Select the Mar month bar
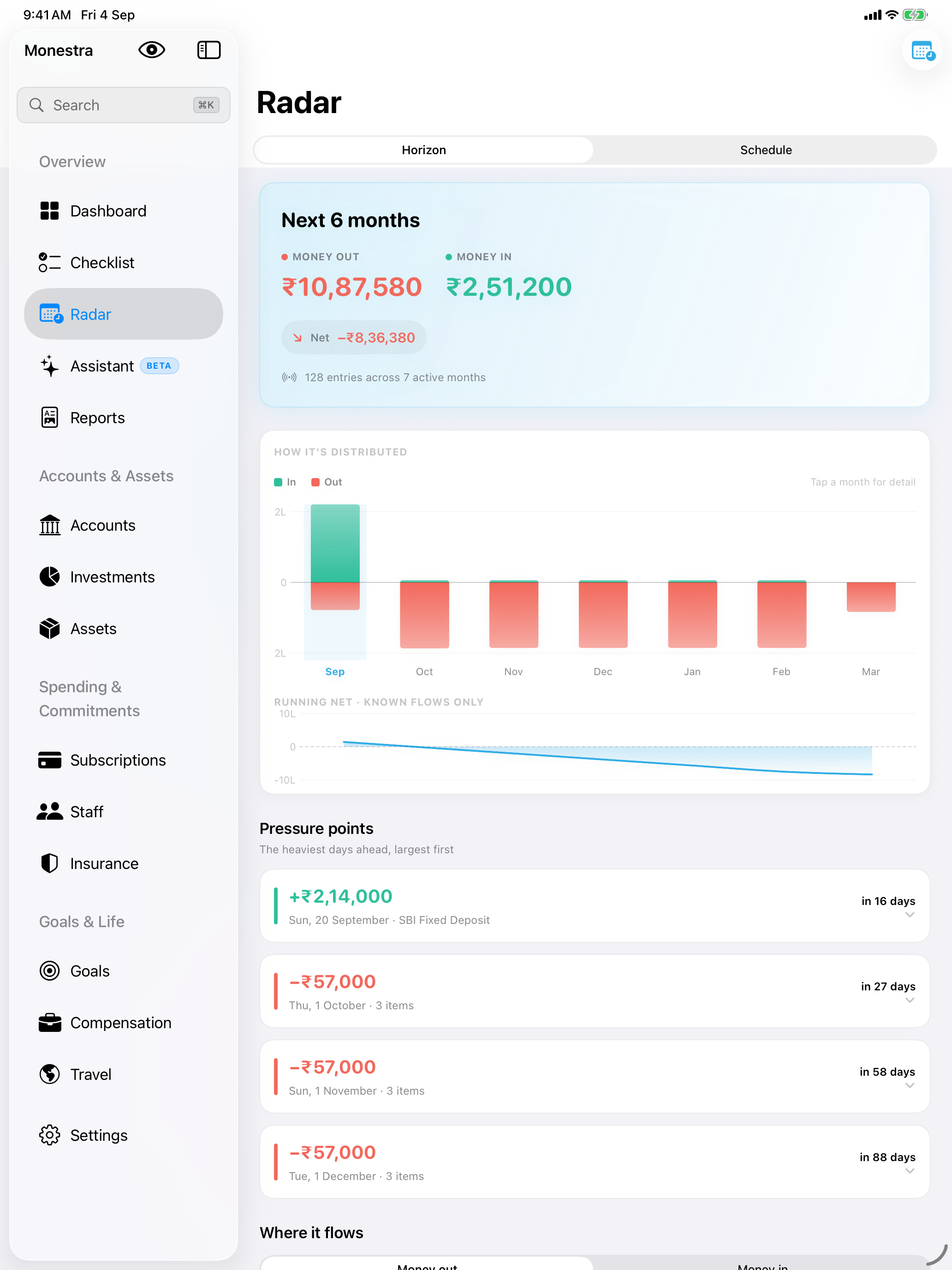The width and height of the screenshot is (952, 1270). (x=871, y=597)
